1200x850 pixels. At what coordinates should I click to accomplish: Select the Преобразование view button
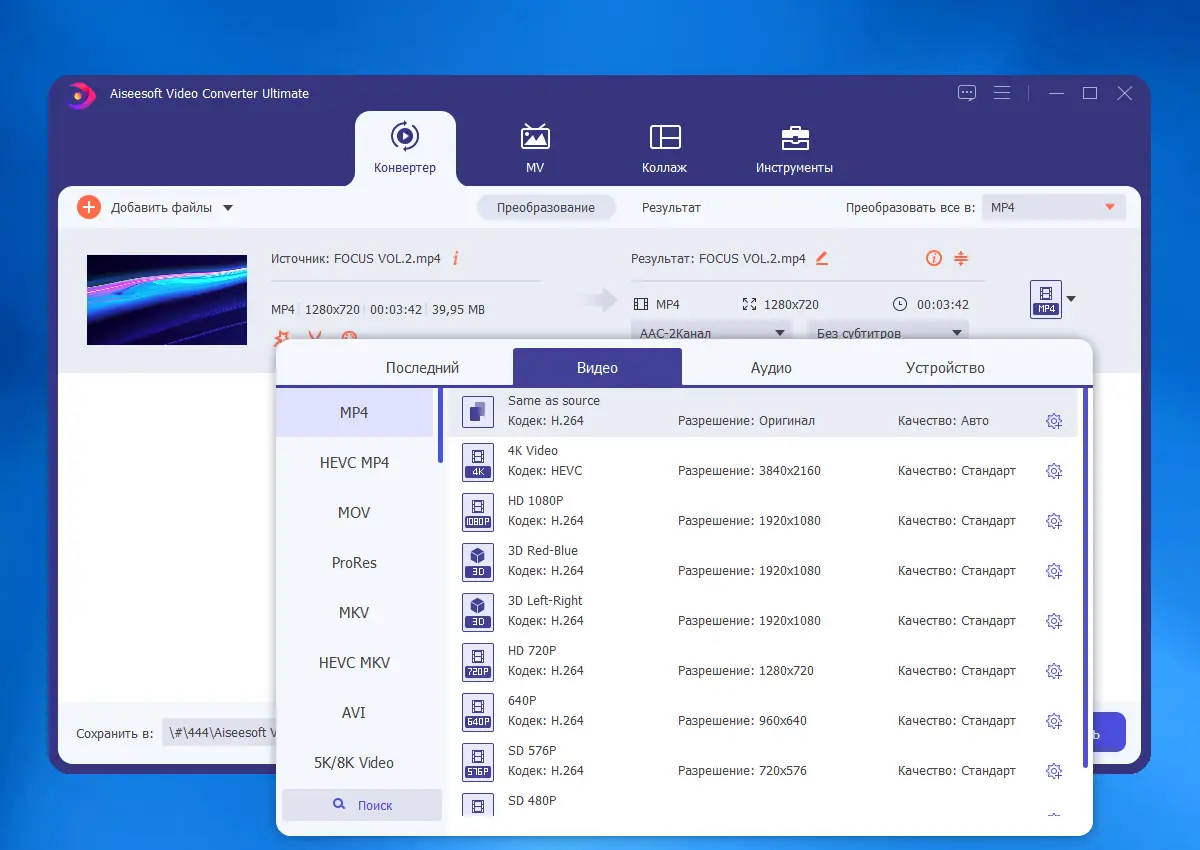pos(546,207)
